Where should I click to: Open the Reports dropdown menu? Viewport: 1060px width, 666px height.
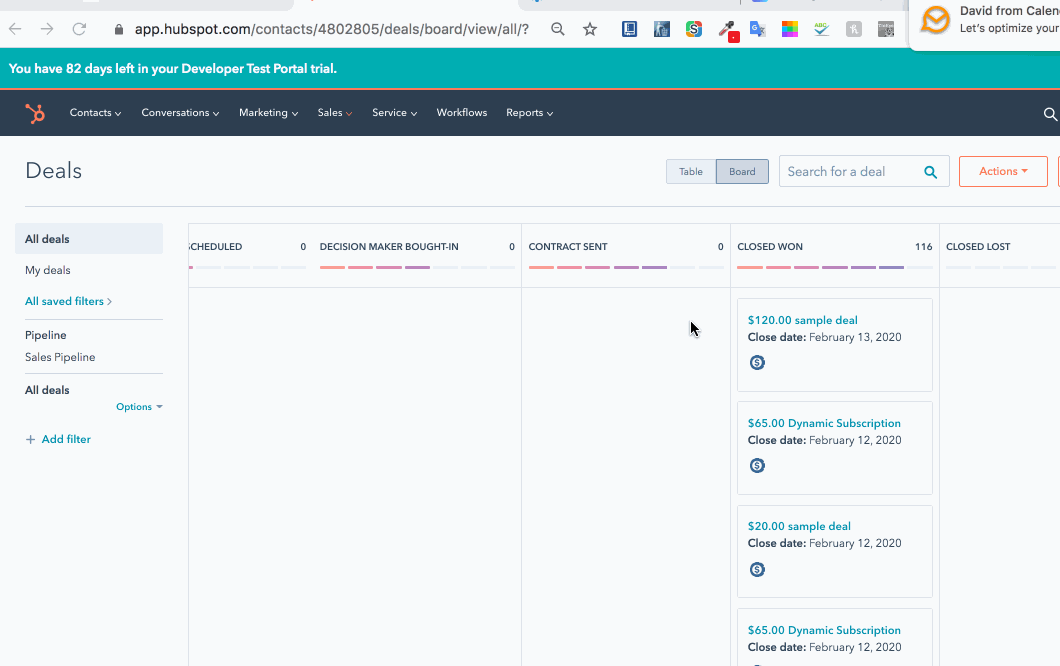529,113
